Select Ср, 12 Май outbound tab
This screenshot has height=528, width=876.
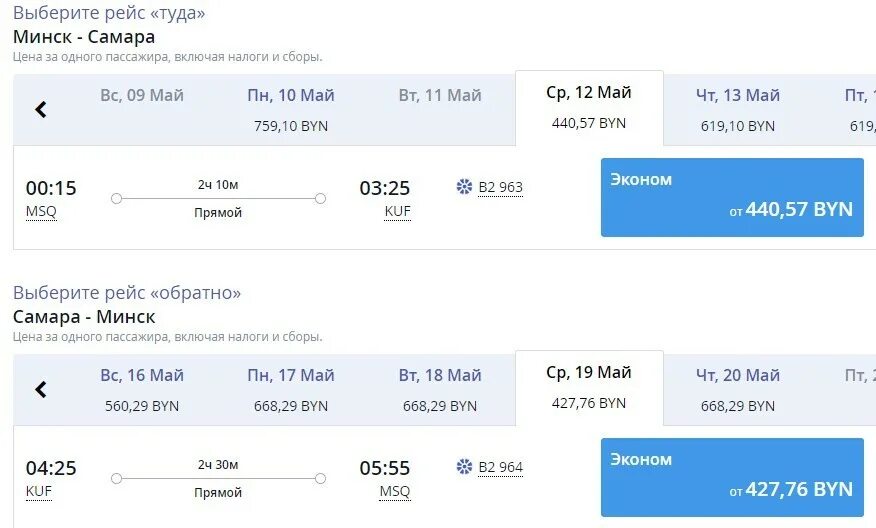tap(589, 108)
